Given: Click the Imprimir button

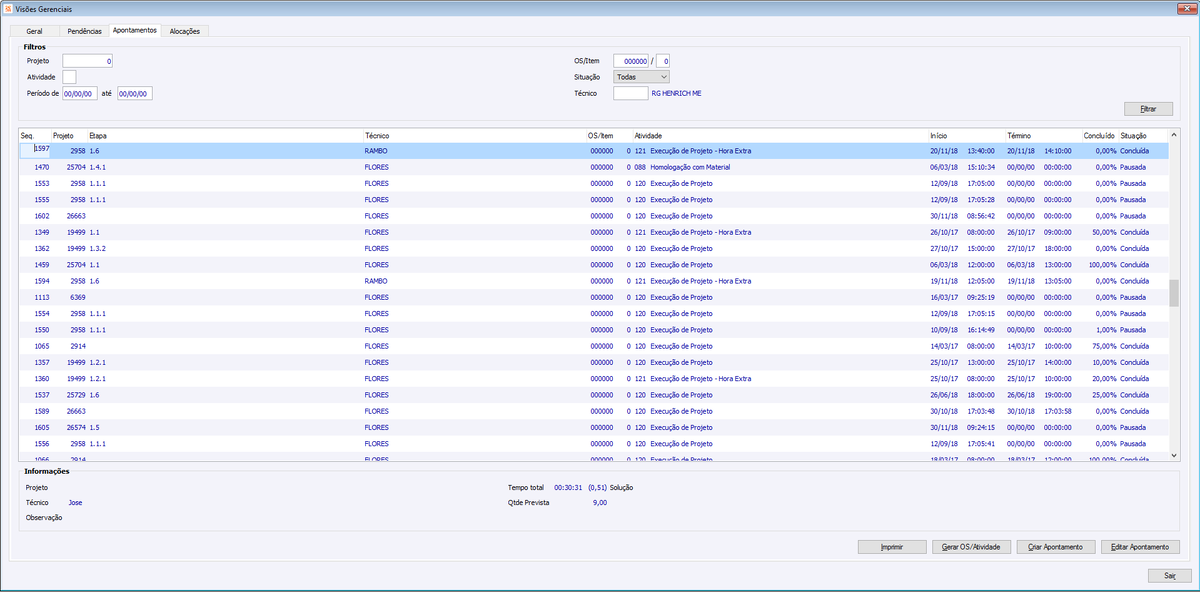Looking at the screenshot, I should (893, 547).
